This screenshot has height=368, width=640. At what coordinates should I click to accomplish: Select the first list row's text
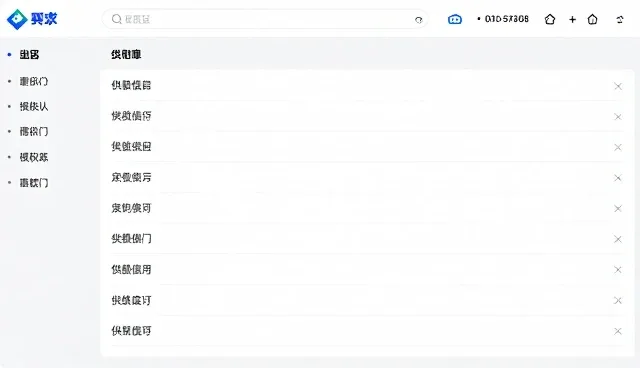[131, 85]
